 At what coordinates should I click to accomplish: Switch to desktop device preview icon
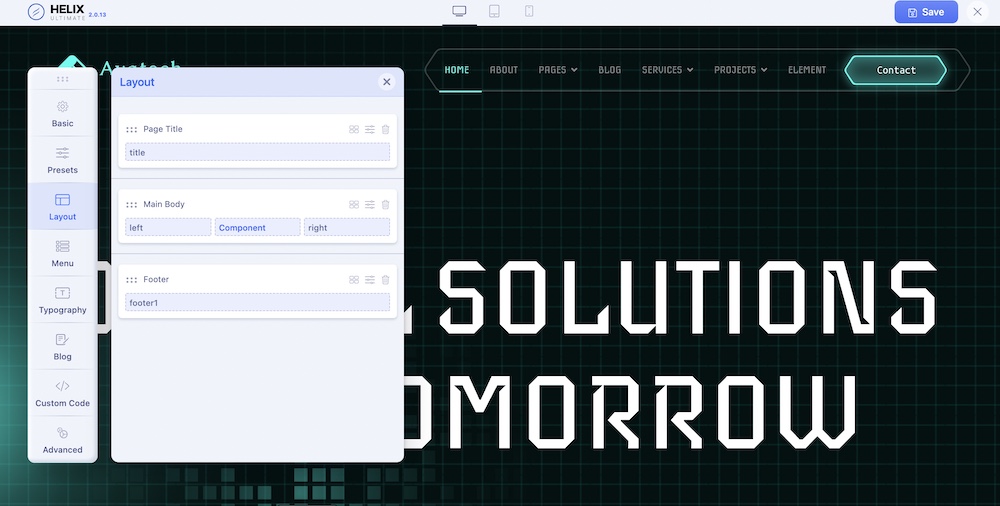click(459, 12)
